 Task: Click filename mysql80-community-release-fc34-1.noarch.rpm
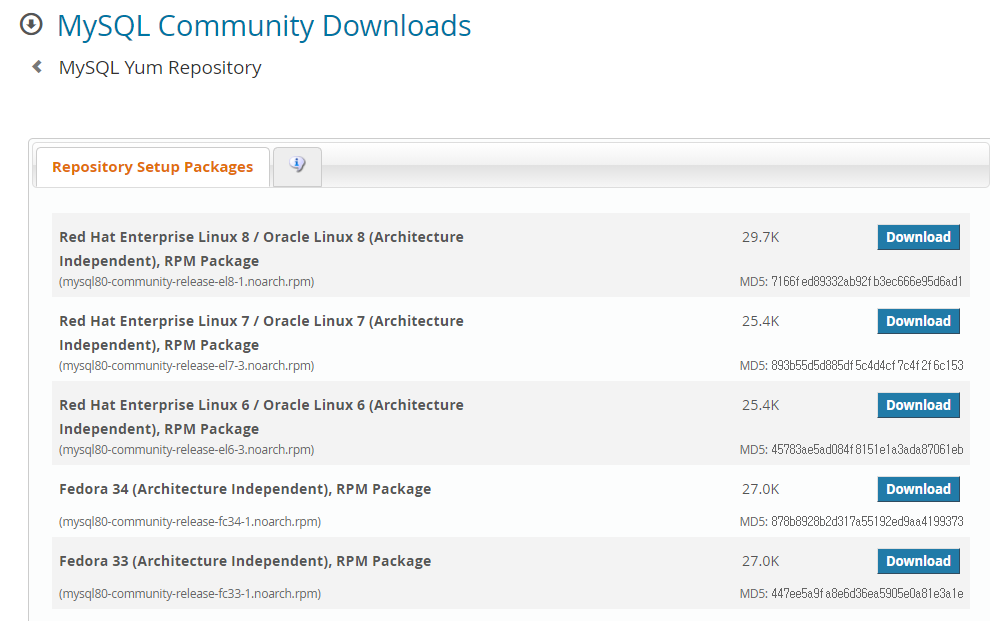(x=190, y=521)
